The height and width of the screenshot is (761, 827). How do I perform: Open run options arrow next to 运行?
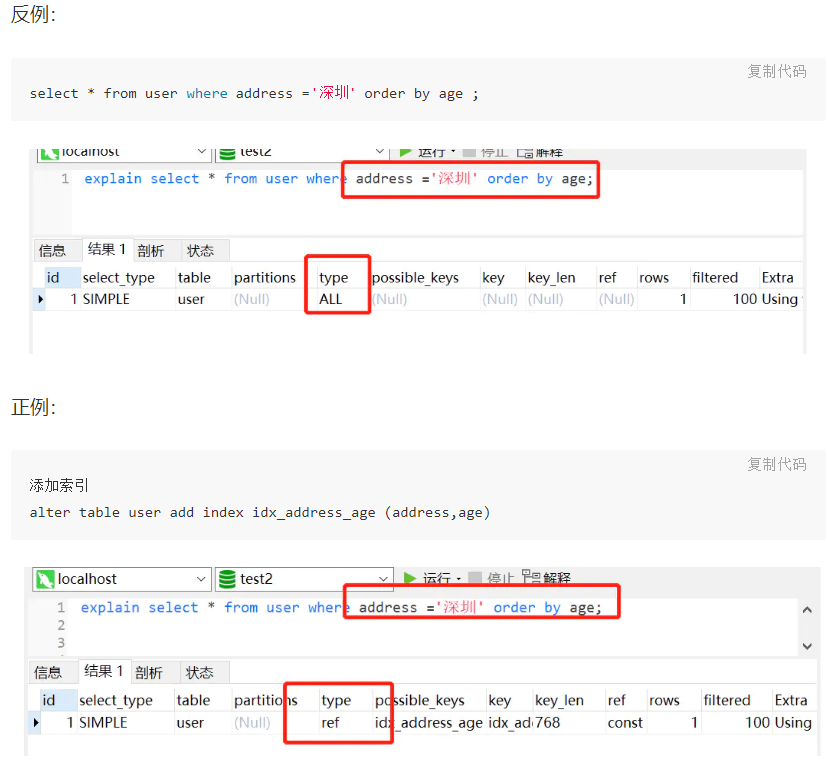[x=458, y=579]
